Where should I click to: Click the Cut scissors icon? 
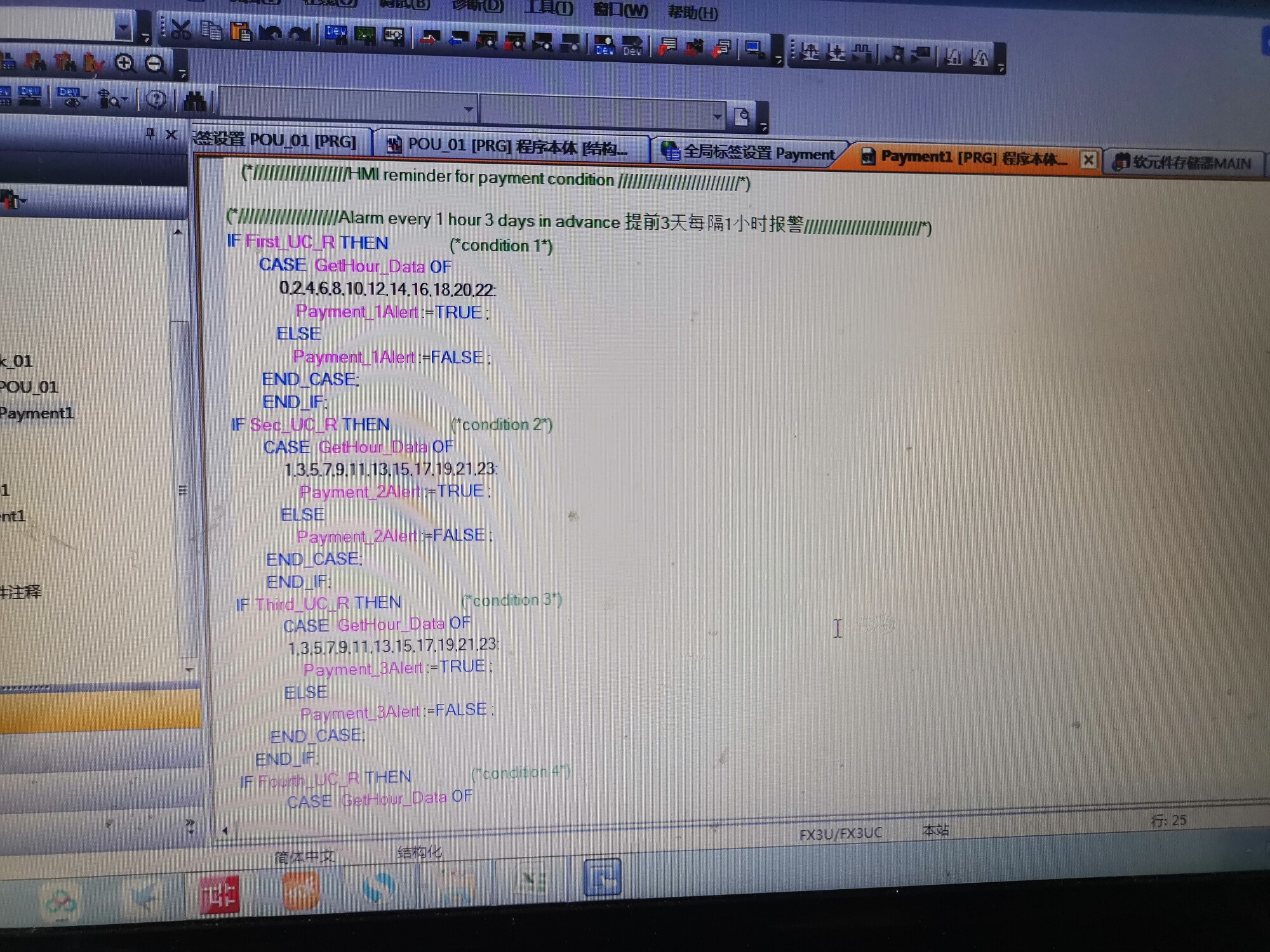(181, 29)
